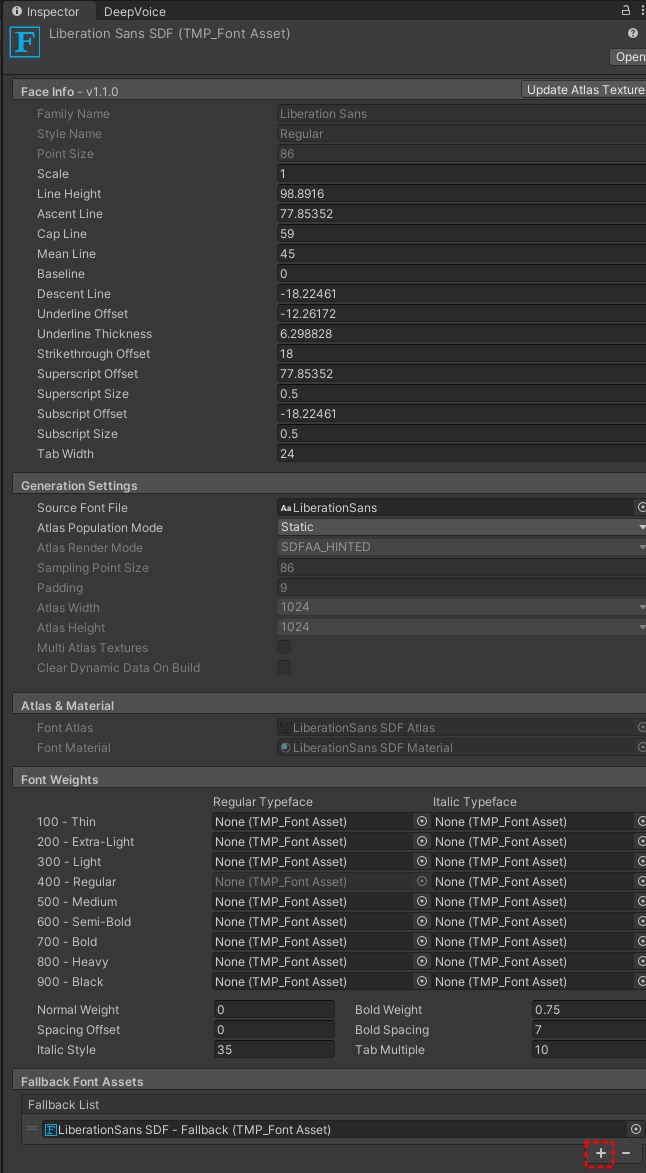The height and width of the screenshot is (1173, 646).
Task: Open the Atlas Render Mode dropdown
Action: pos(461,548)
